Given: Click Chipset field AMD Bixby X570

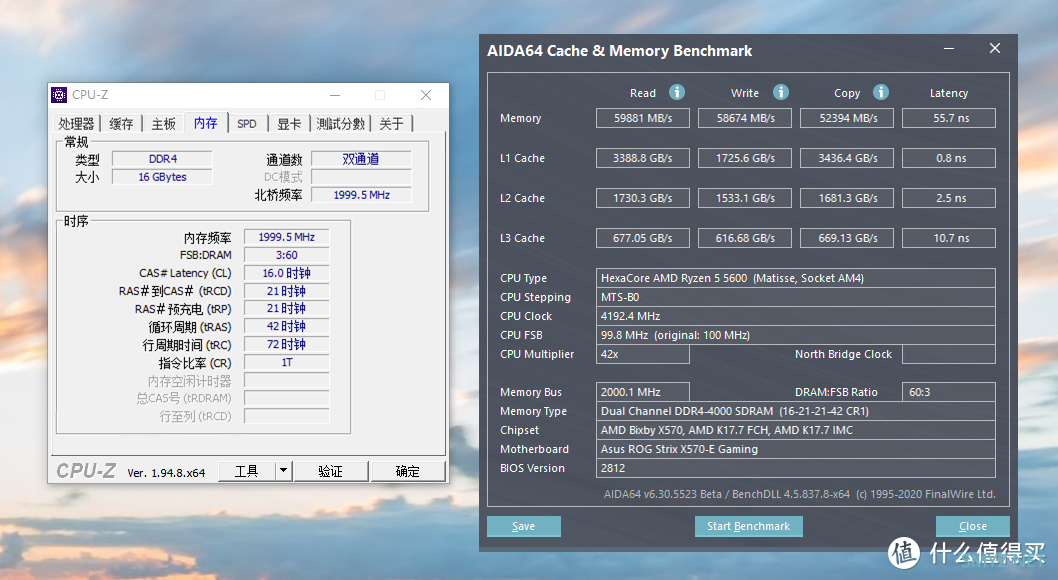Looking at the screenshot, I should pos(796,430).
